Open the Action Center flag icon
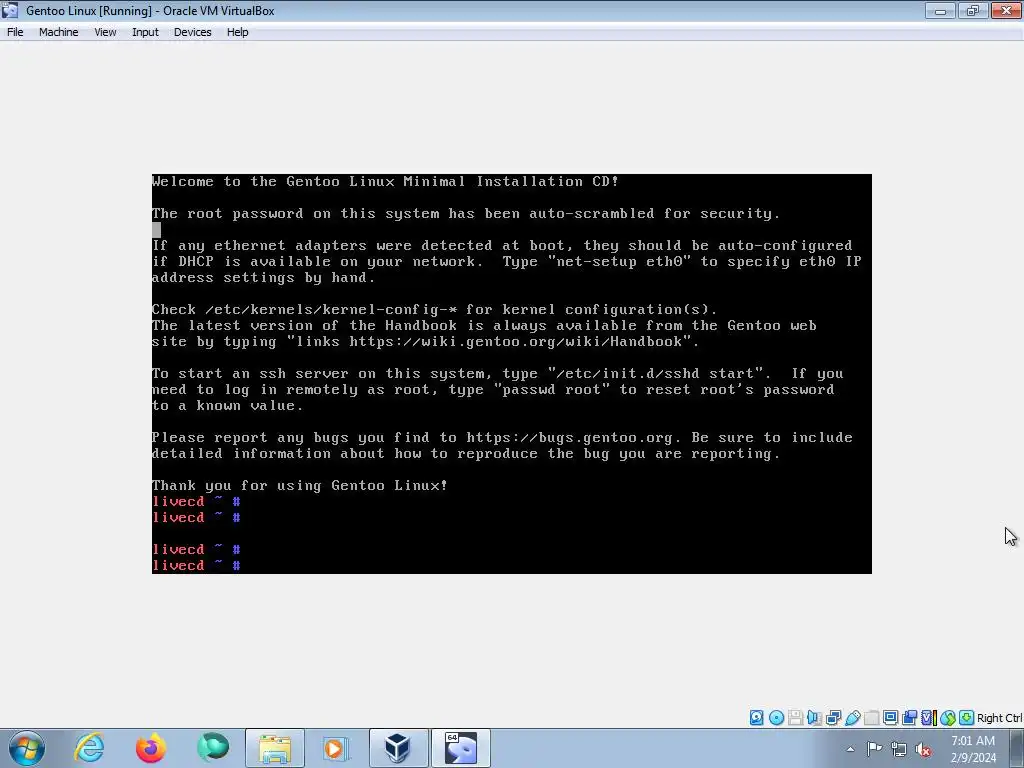Viewport: 1024px width, 768px height. click(874, 749)
